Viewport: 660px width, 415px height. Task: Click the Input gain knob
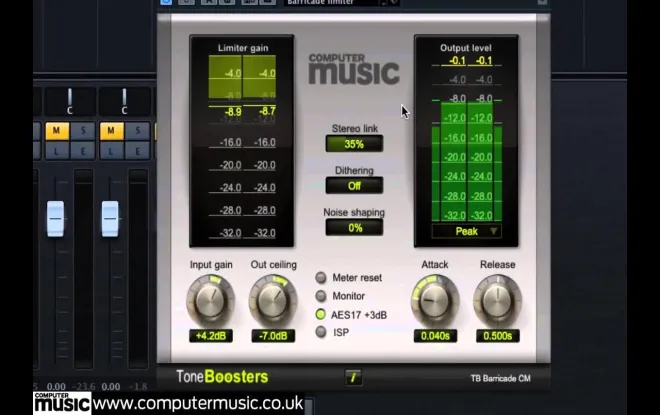210,300
